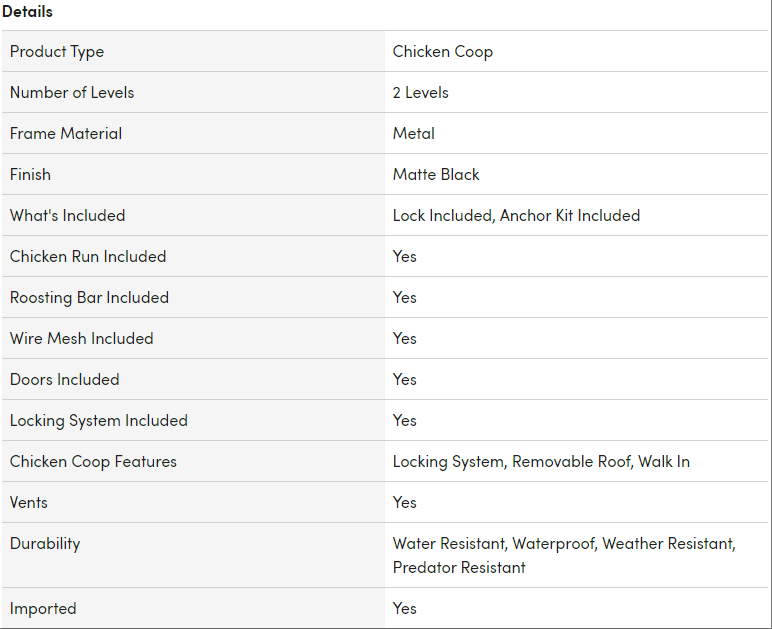Click the Details section heading
This screenshot has width=772, height=629.
click(x=27, y=12)
